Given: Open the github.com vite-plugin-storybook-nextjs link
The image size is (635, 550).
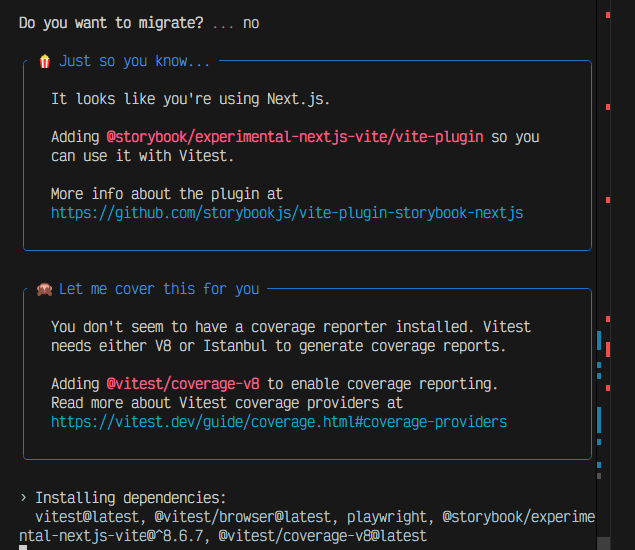Looking at the screenshot, I should (x=287, y=213).
